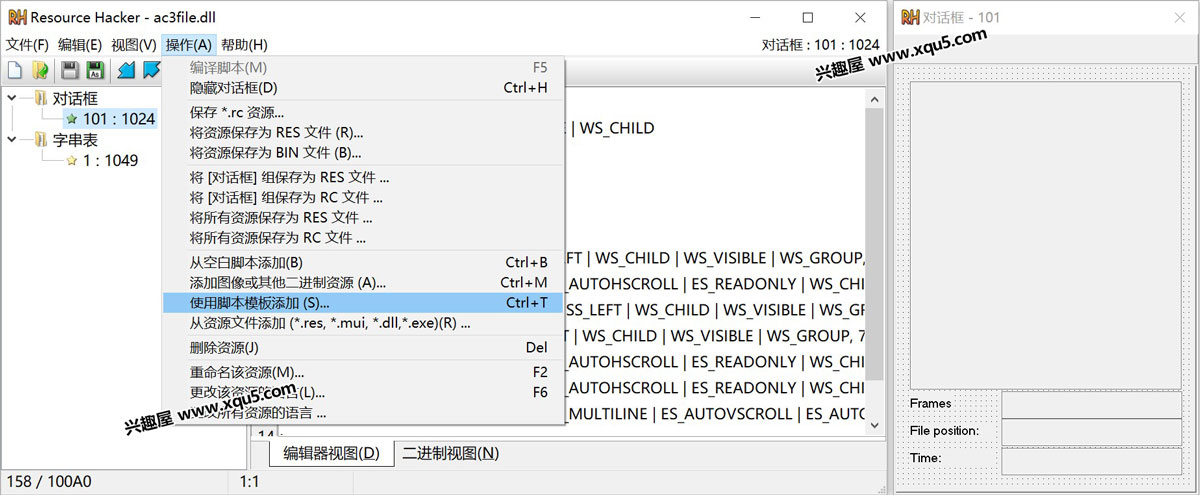Choose 将资源保存为 BIN 文件 (B)...
This screenshot has height=495, width=1200.
[x=364, y=153]
